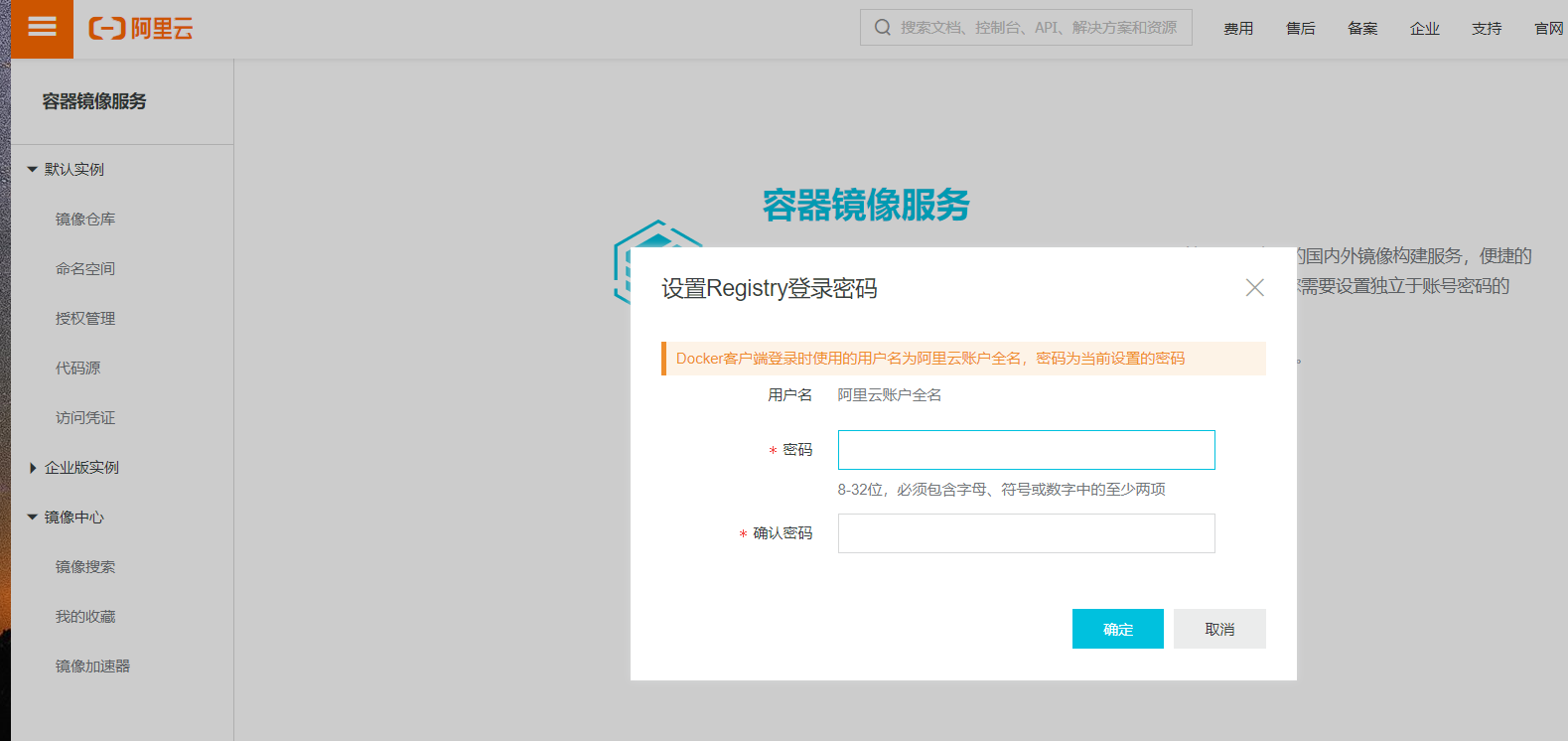Open the hamburger menu in the orange corner
Viewport: 1568px width, 741px height.
[42, 27]
